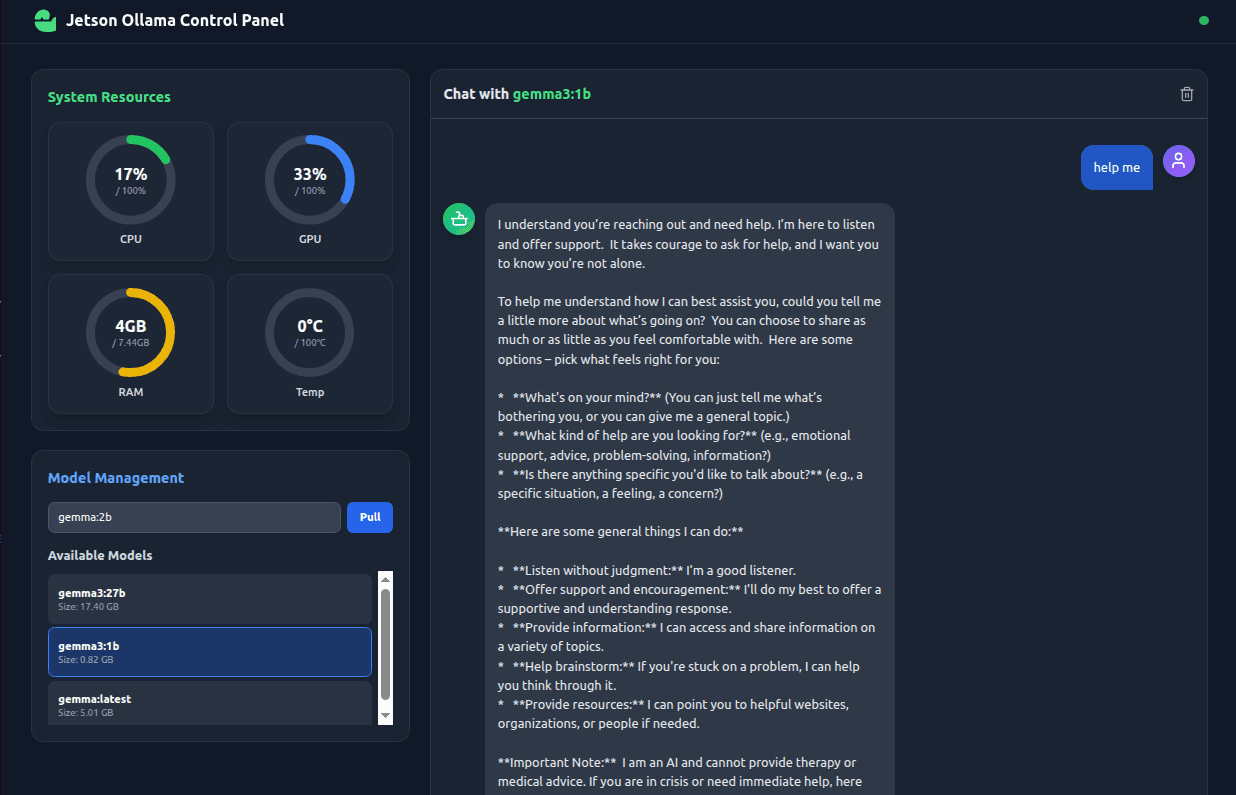This screenshot has height=795, width=1236.
Task: Click the Jetson Ollama Control Panel title
Action: [175, 20]
